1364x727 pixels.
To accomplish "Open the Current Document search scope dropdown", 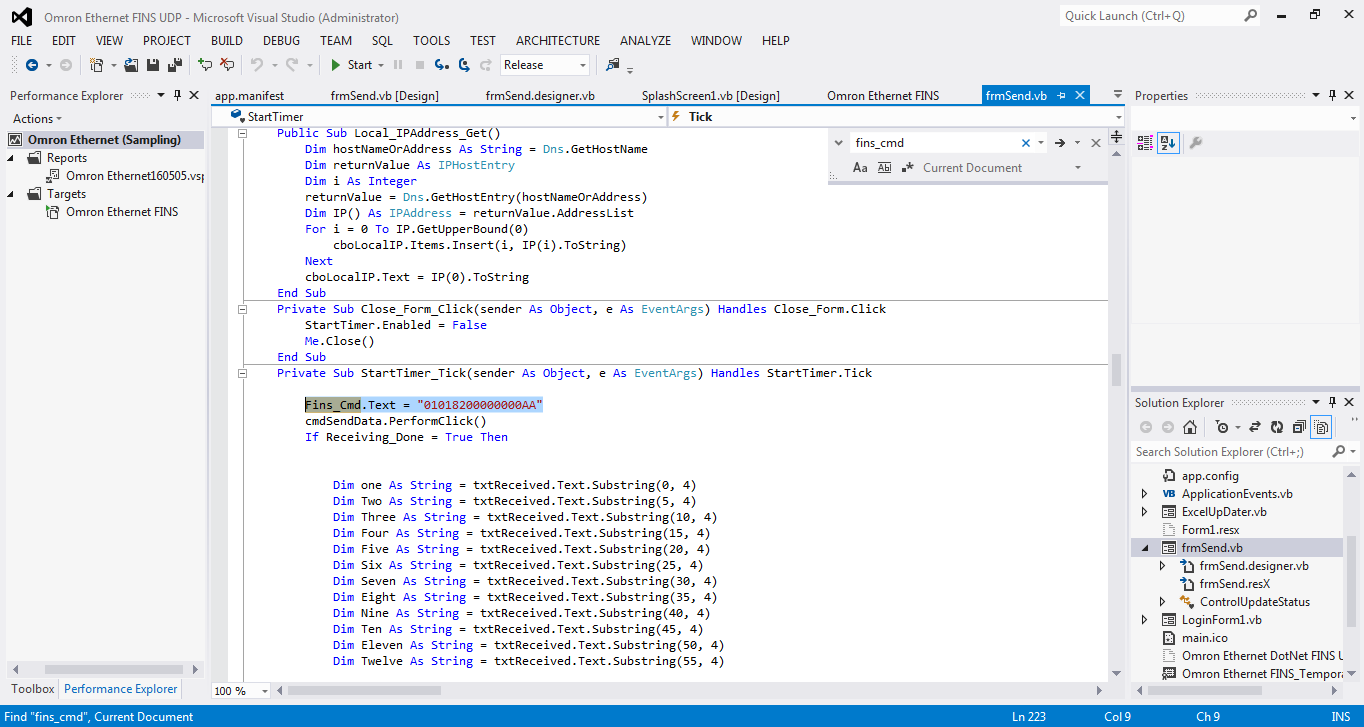I will tap(1078, 168).
